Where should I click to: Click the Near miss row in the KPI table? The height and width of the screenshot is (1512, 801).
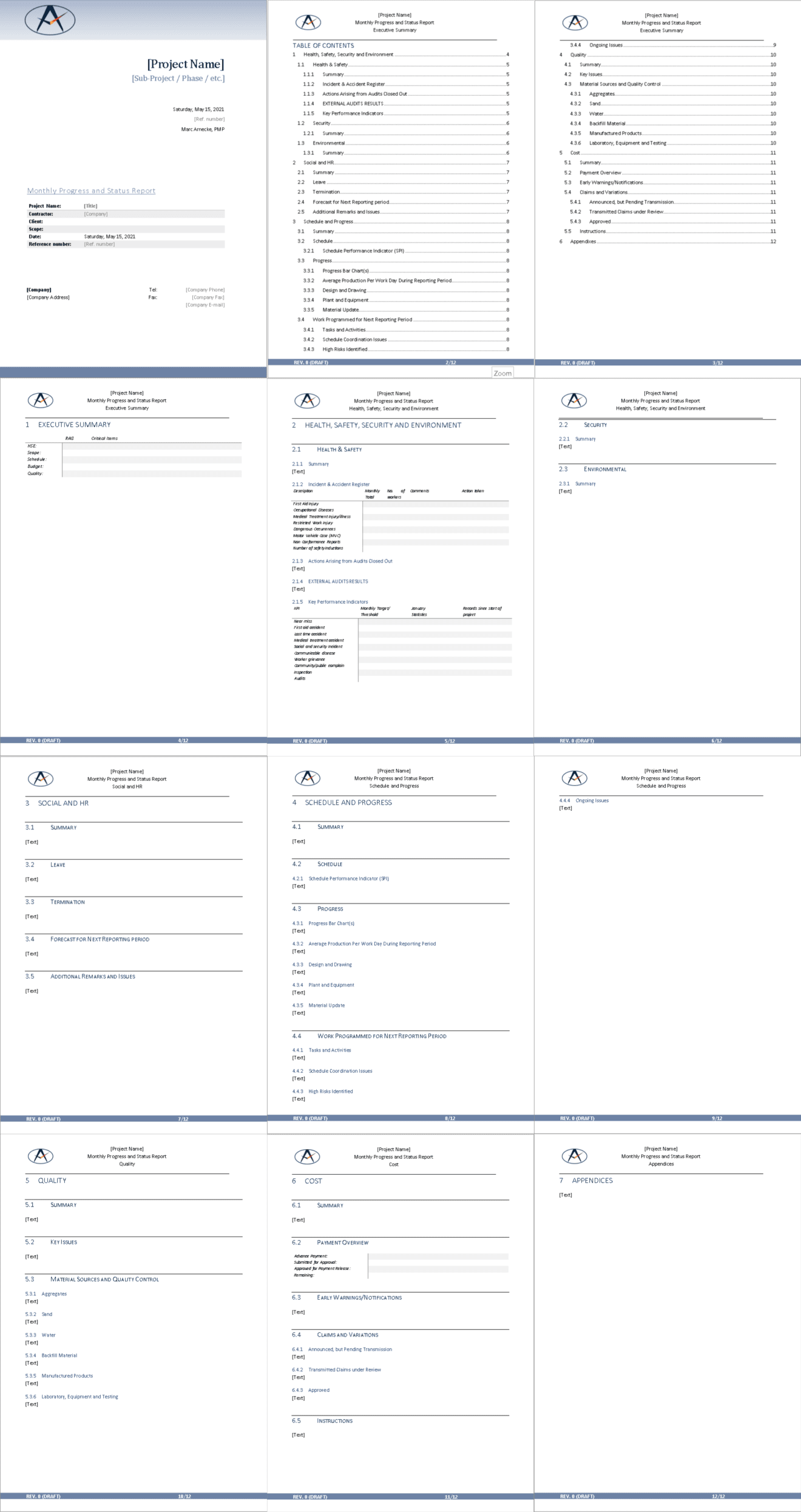click(402, 621)
